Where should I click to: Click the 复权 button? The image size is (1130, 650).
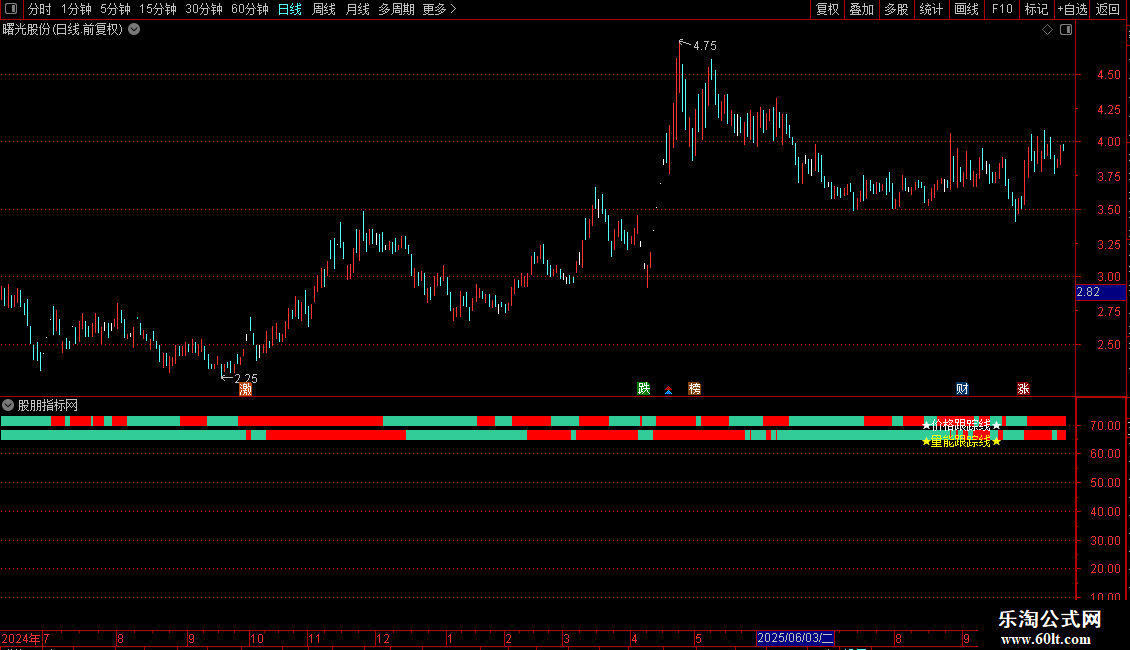827,9
